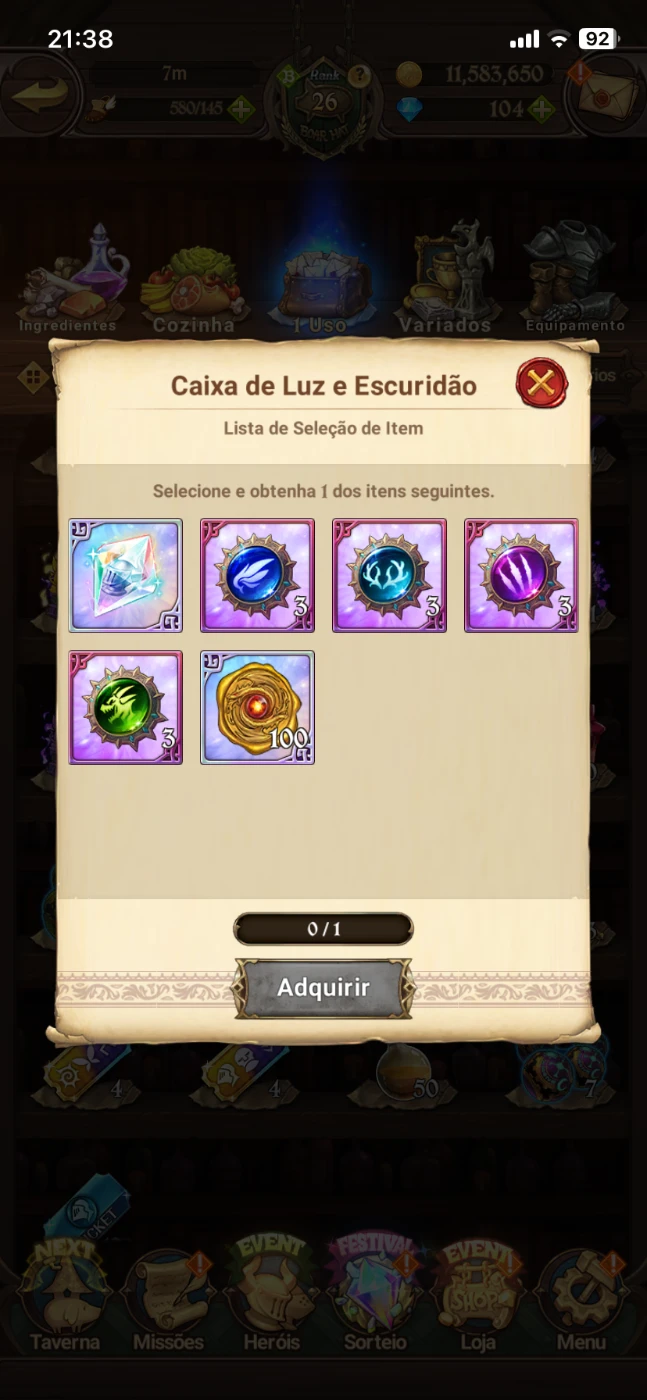Open the Taverna menu
Viewport: 647px width, 1400px height.
coord(64,1300)
